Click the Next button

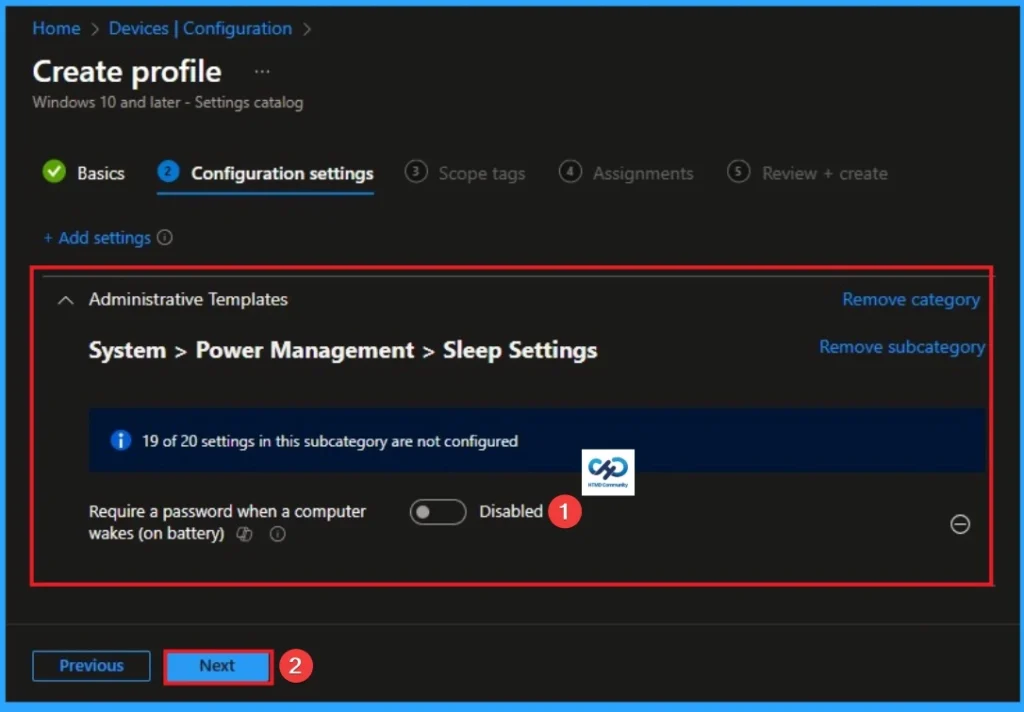click(x=217, y=665)
